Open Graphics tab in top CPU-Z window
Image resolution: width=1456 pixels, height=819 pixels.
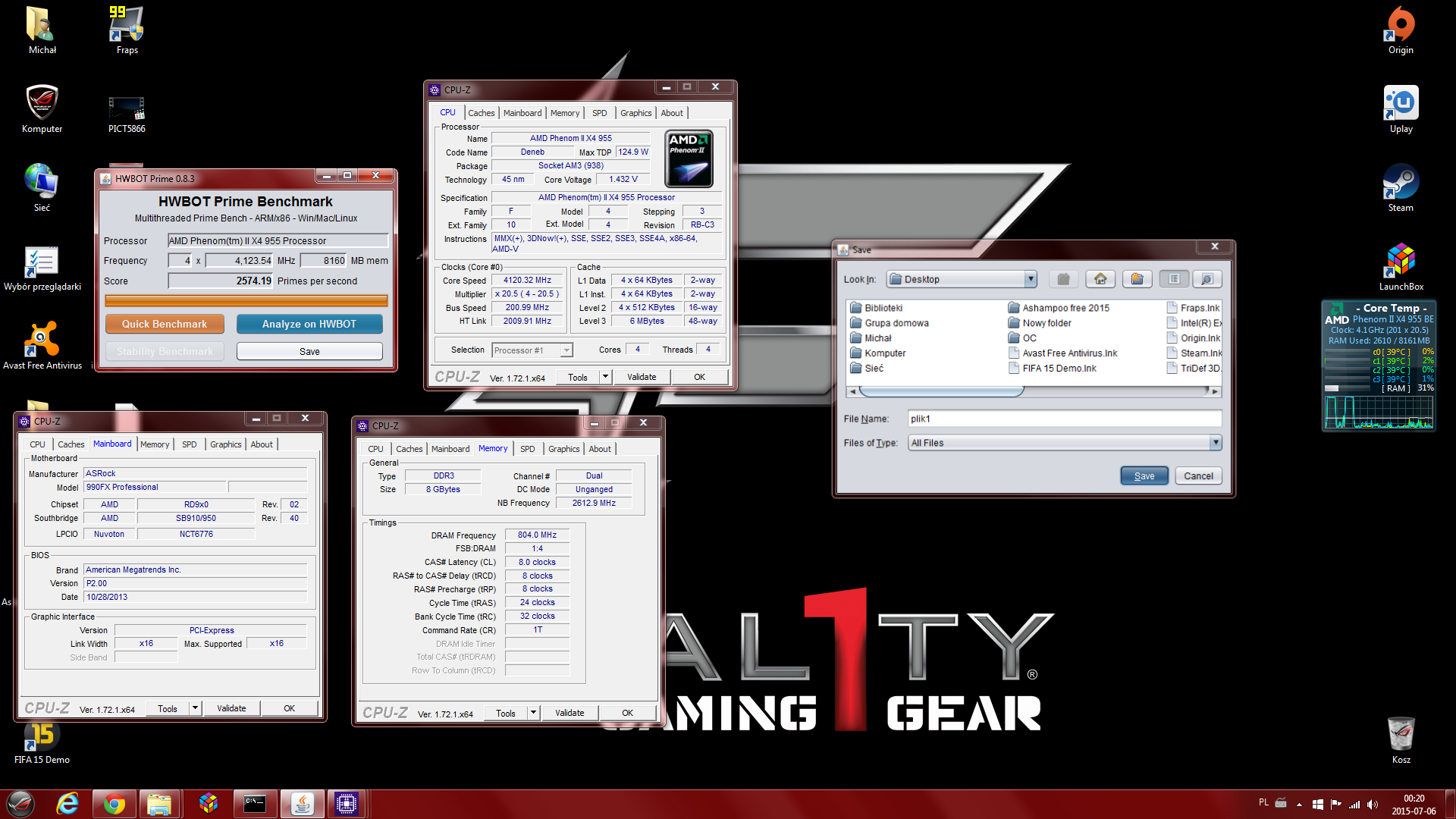(635, 113)
